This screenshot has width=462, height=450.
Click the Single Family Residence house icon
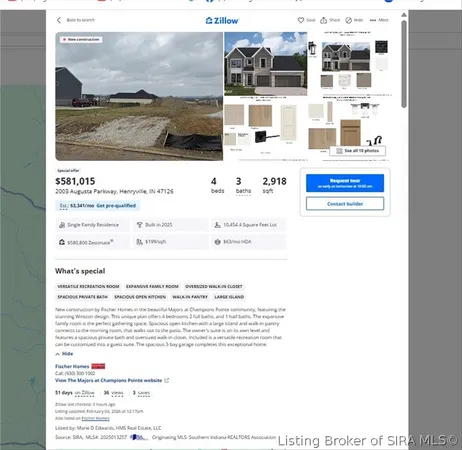click(62, 225)
